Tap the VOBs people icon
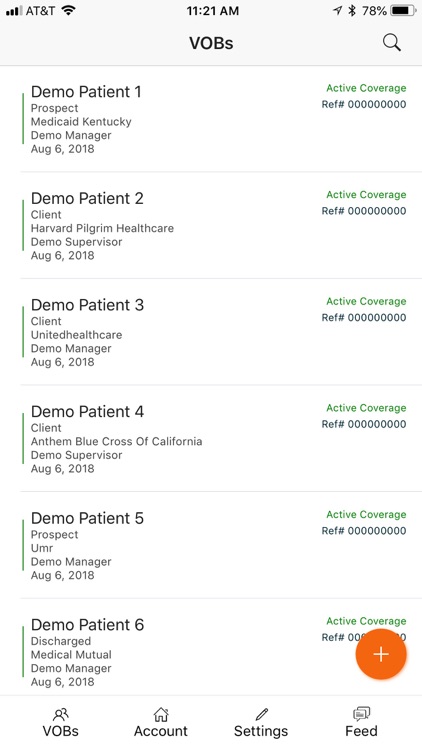 [61, 715]
